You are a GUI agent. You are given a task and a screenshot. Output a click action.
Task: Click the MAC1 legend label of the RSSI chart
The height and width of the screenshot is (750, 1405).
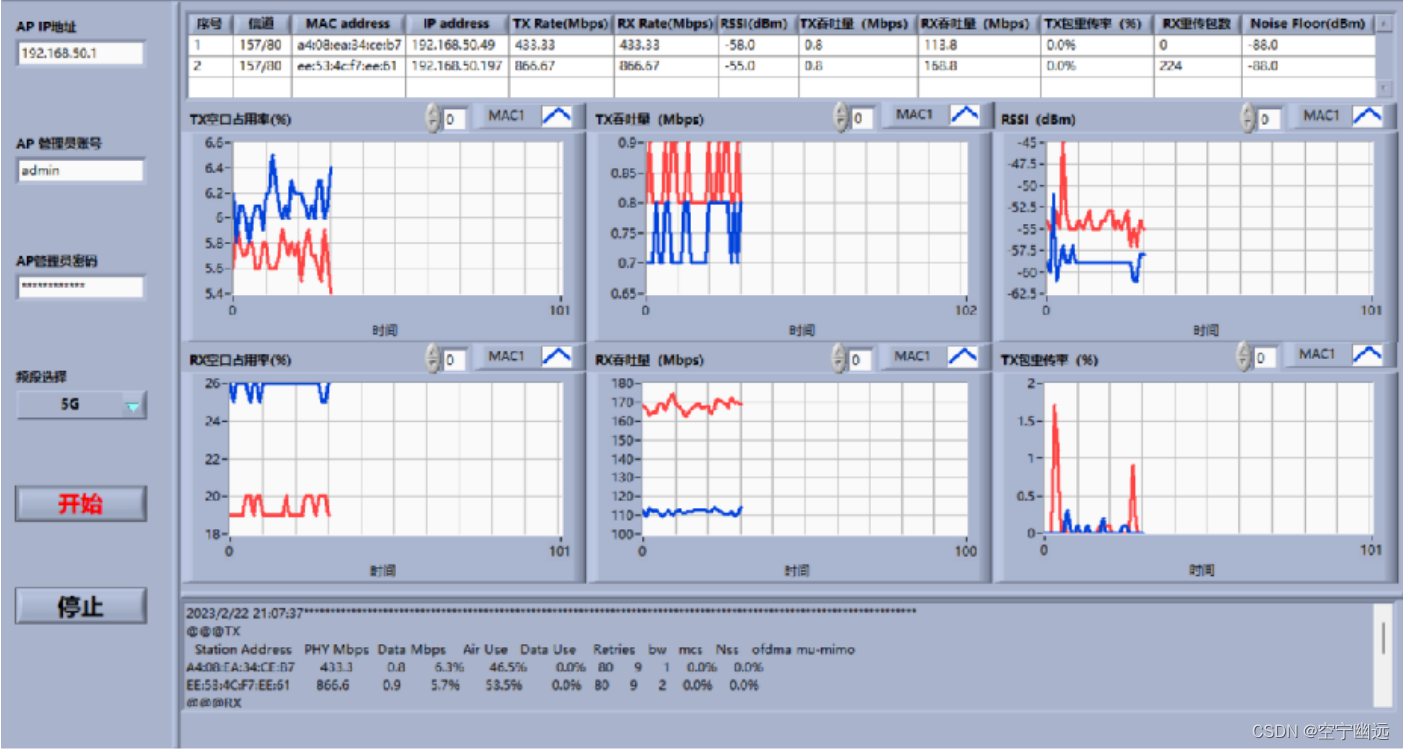click(1320, 116)
